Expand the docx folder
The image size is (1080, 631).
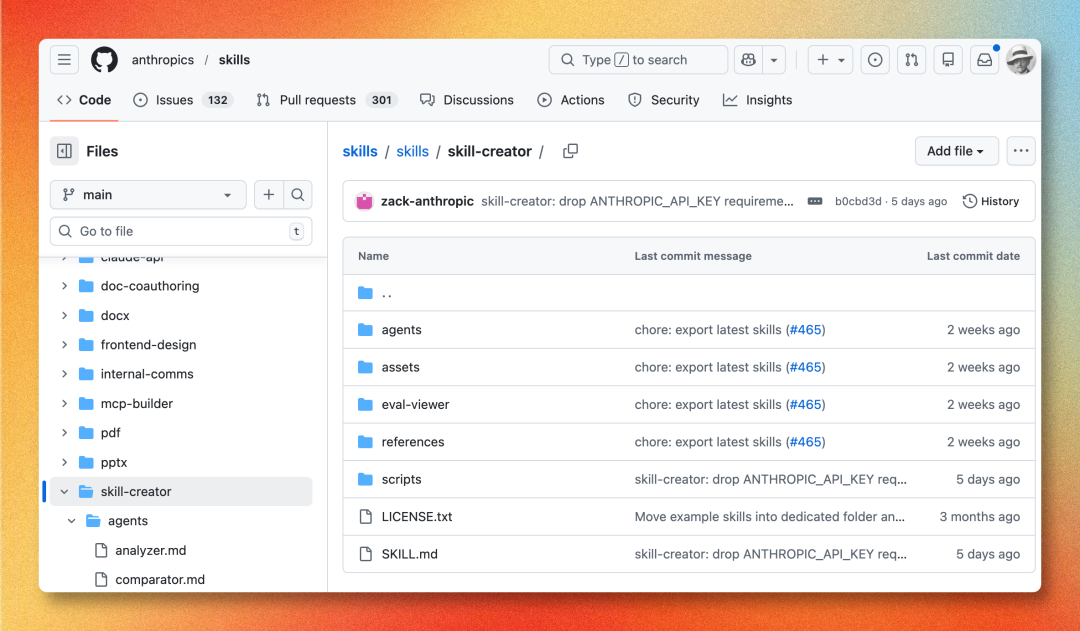click(64, 316)
